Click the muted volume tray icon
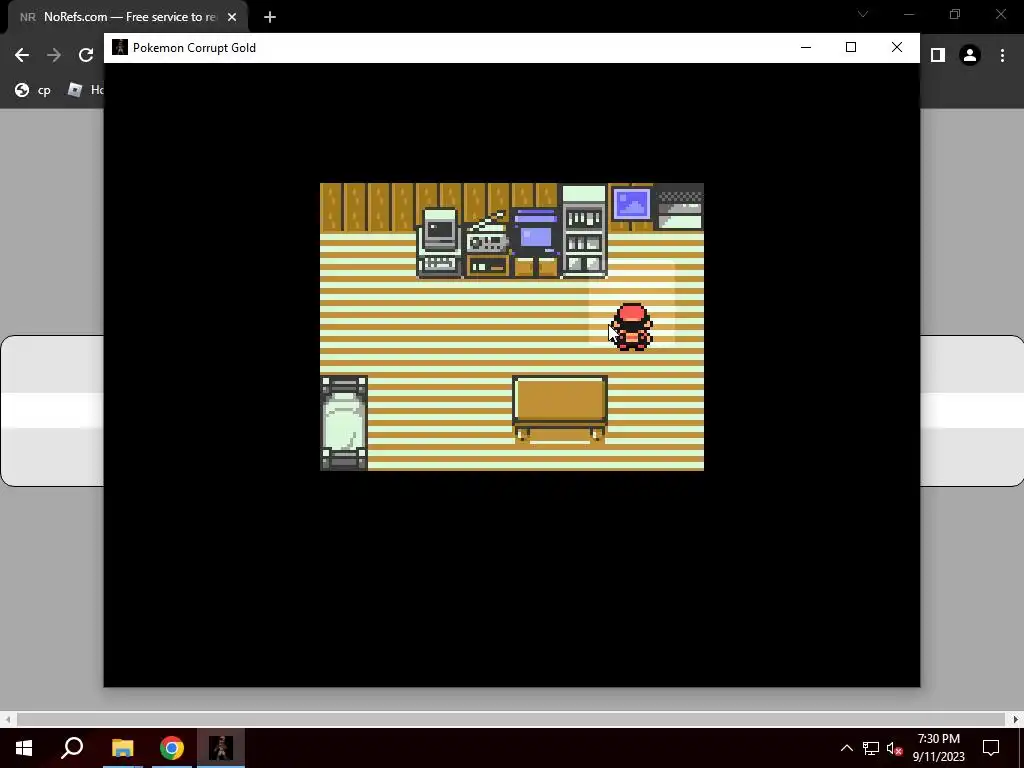The width and height of the screenshot is (1024, 768). pos(894,748)
